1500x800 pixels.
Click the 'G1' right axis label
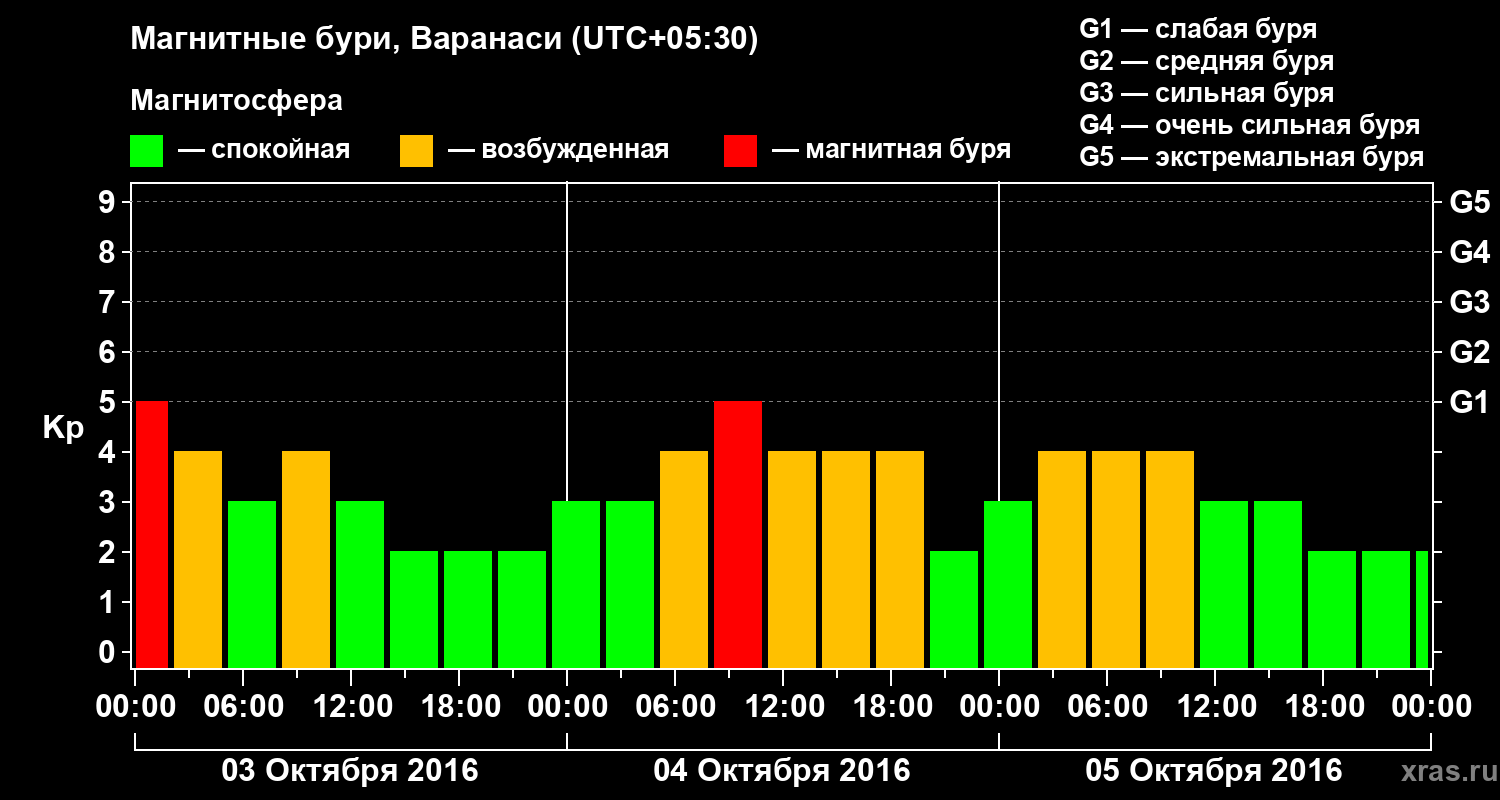[x=1469, y=402]
